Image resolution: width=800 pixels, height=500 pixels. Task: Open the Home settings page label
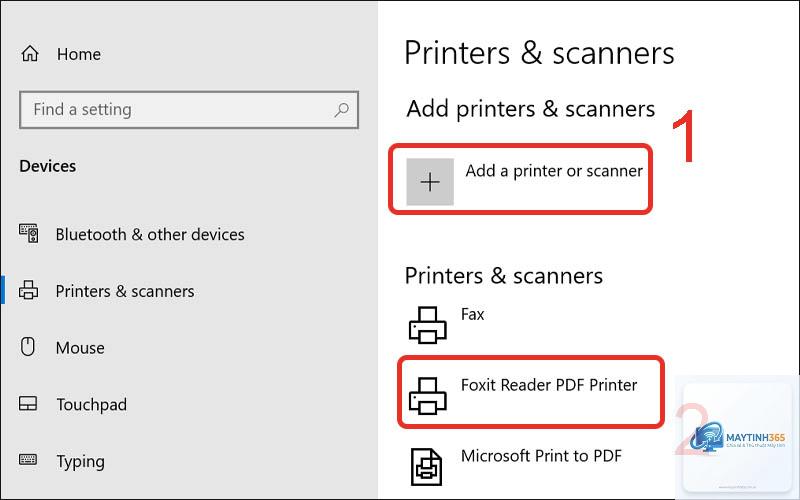[79, 54]
